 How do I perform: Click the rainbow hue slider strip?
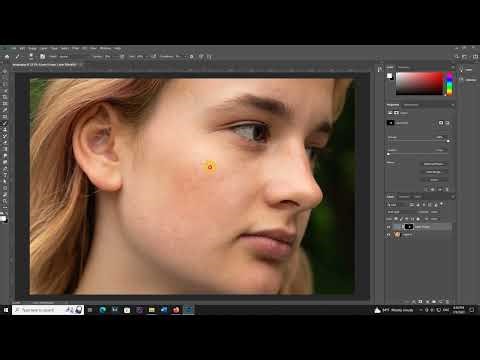449,83
